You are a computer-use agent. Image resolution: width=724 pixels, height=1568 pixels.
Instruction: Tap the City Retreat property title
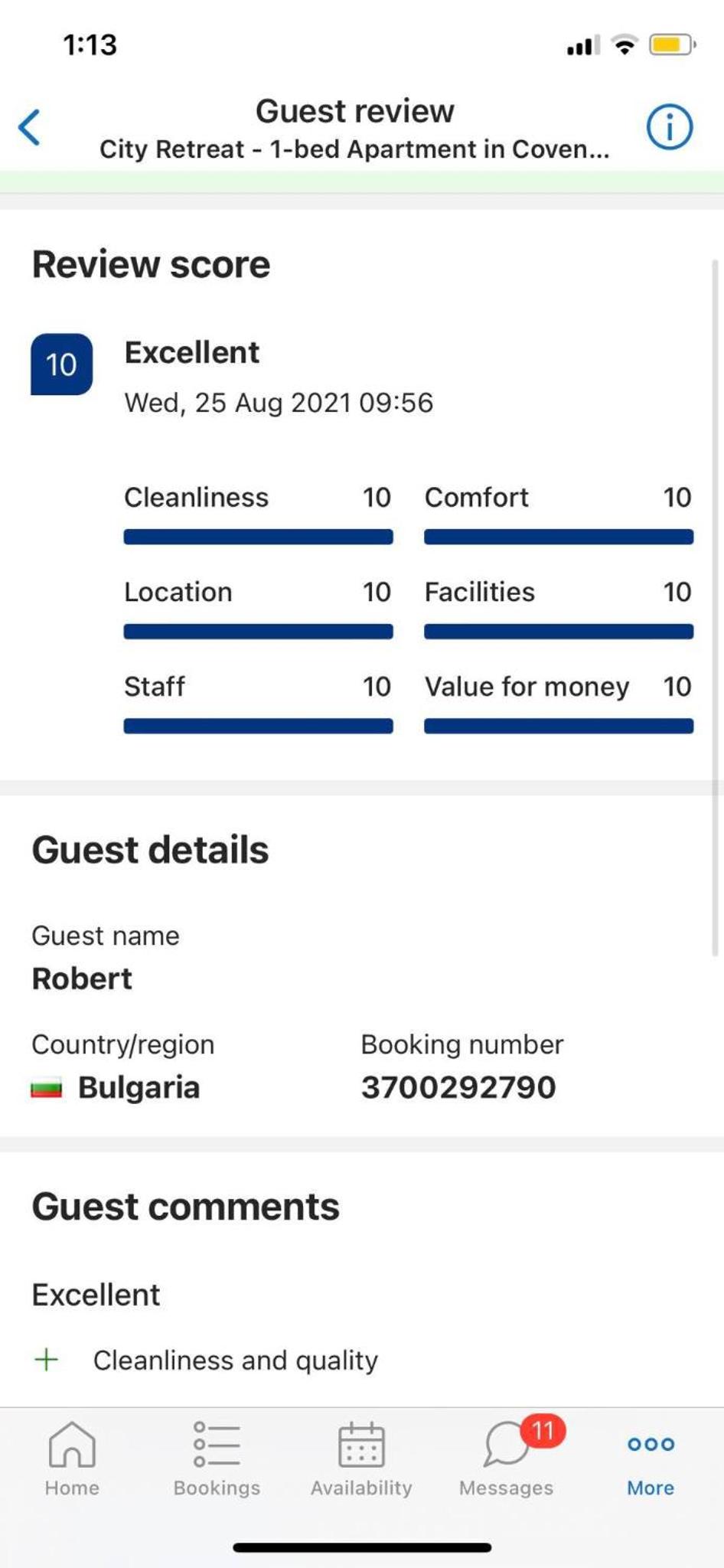(x=354, y=149)
